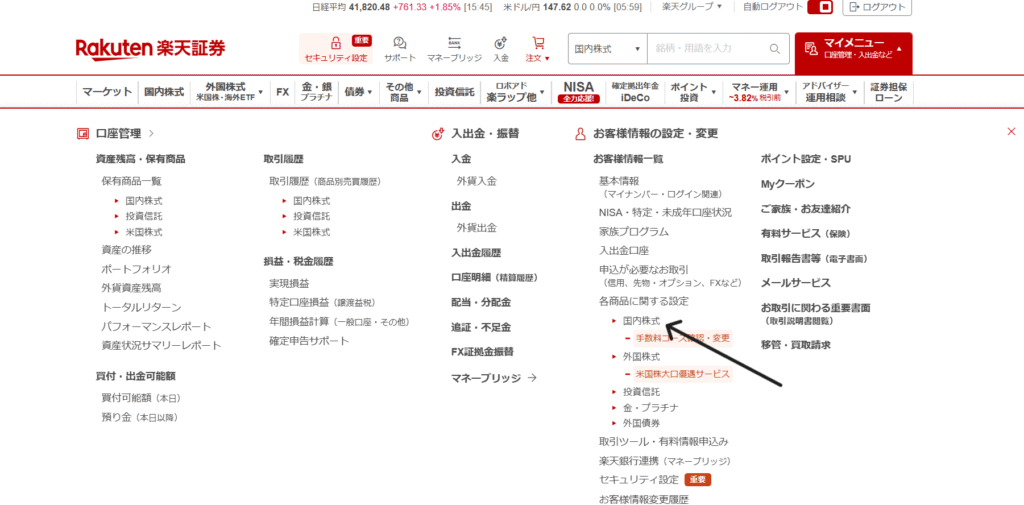
Task: Close the My Menu panel with X
Action: pyautogui.click(x=1011, y=132)
